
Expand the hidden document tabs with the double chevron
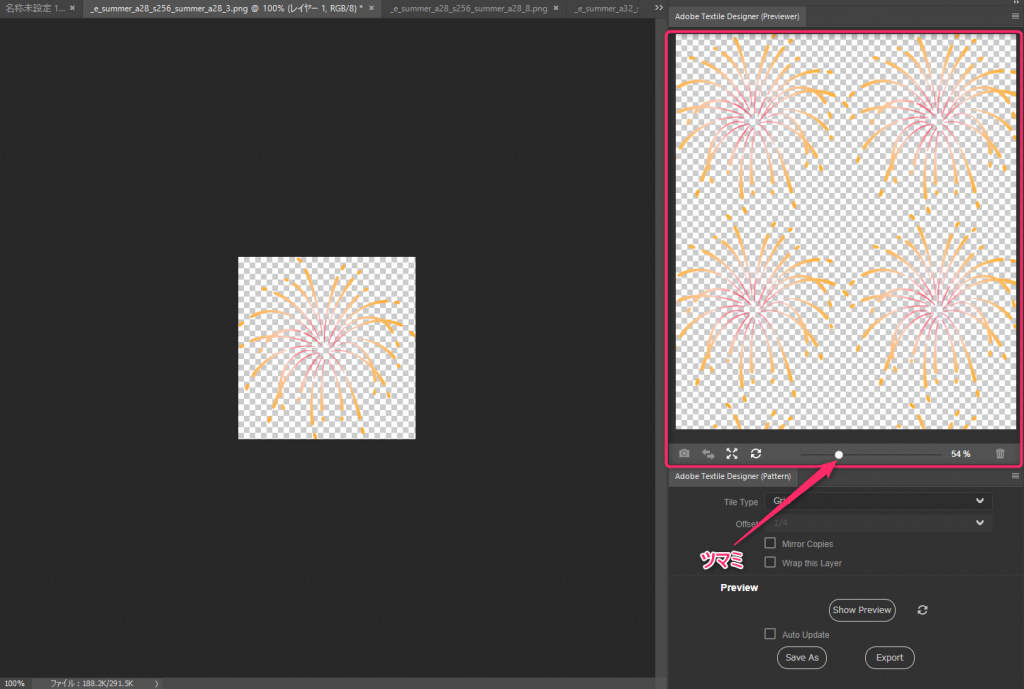[x=659, y=8]
